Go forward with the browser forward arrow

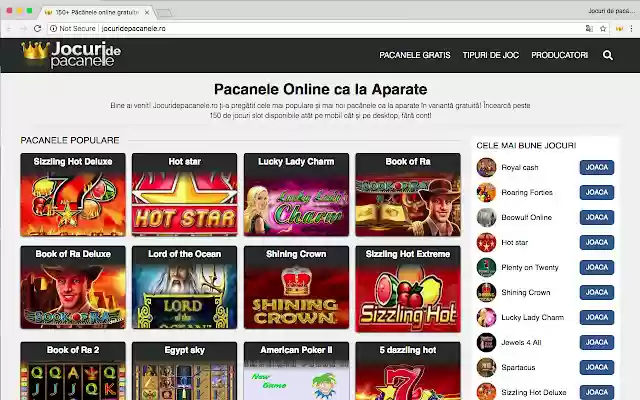point(23,29)
